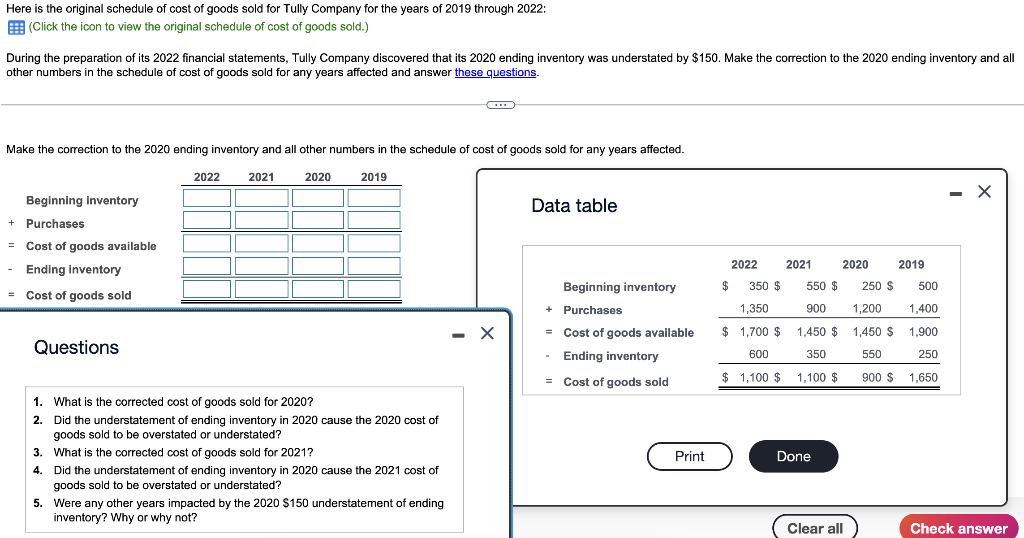
Task: Click the 2019 Cost of goods available field
Action: [374, 244]
